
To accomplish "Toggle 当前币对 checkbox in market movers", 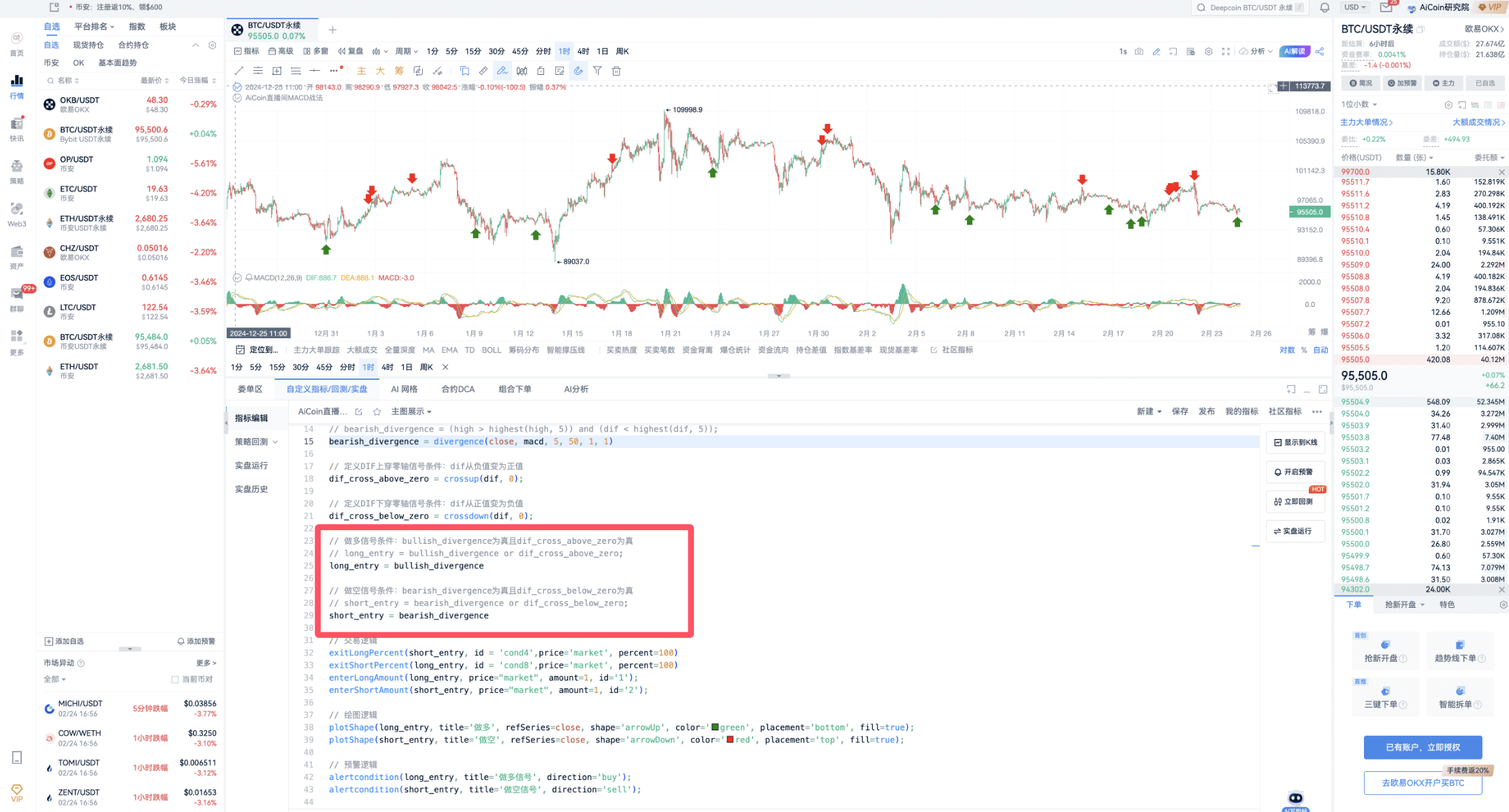I will point(175,679).
